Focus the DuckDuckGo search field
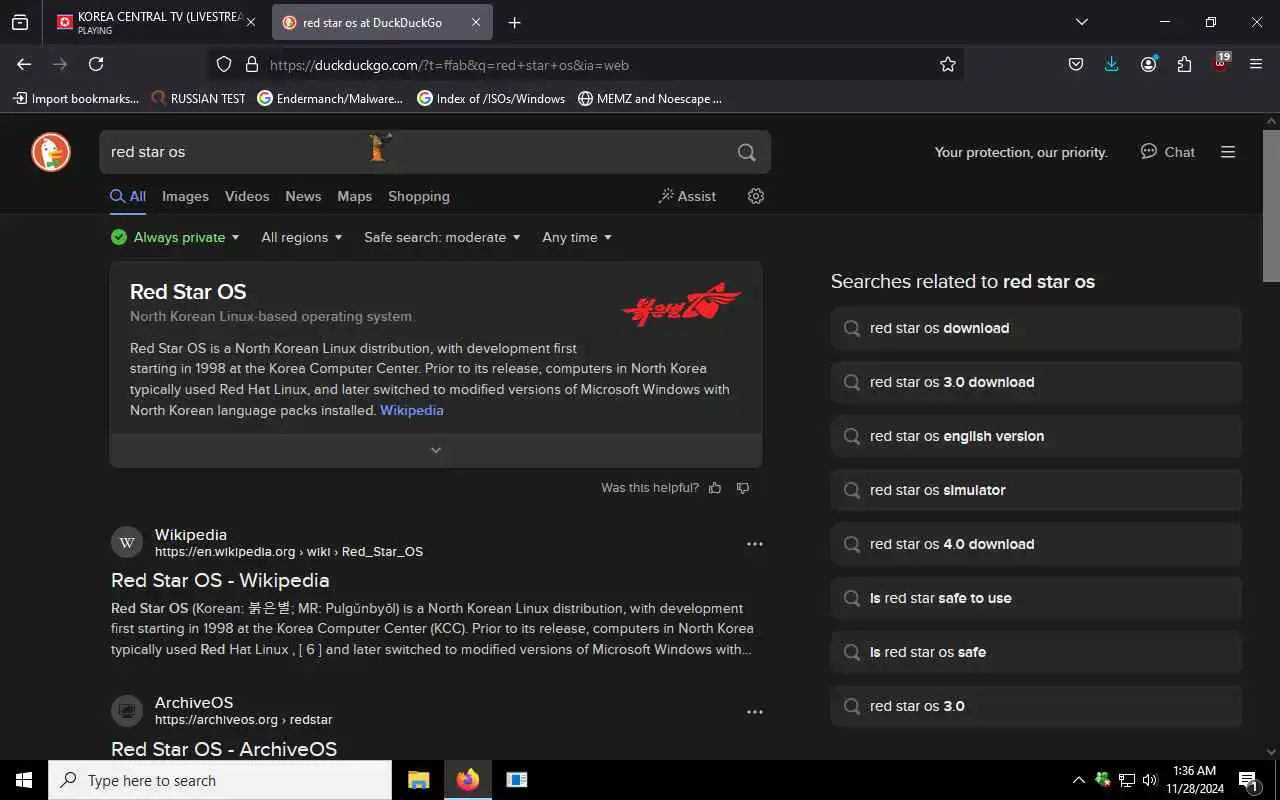1280x800 pixels. click(415, 152)
